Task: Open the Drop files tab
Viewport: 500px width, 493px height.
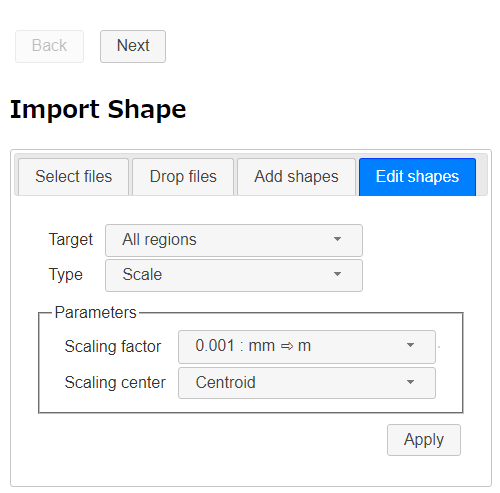Action: (183, 177)
